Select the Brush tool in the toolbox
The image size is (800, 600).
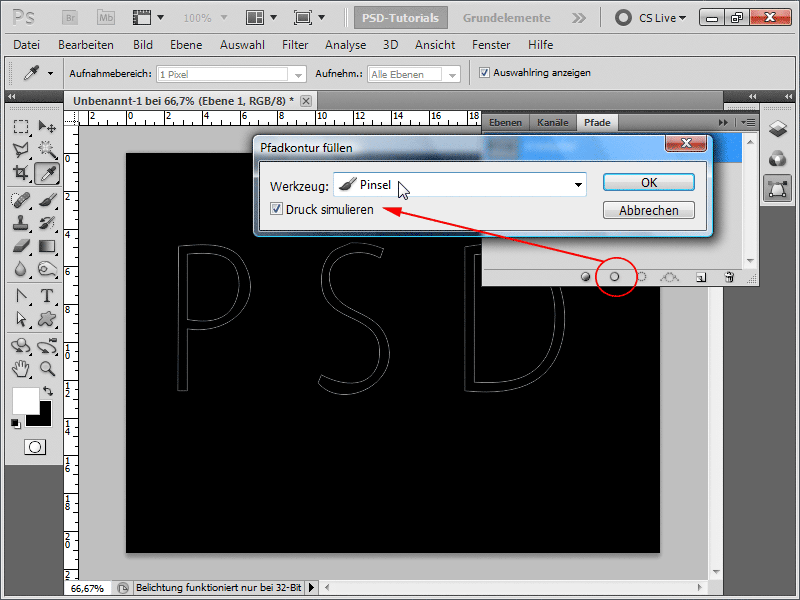click(x=47, y=199)
